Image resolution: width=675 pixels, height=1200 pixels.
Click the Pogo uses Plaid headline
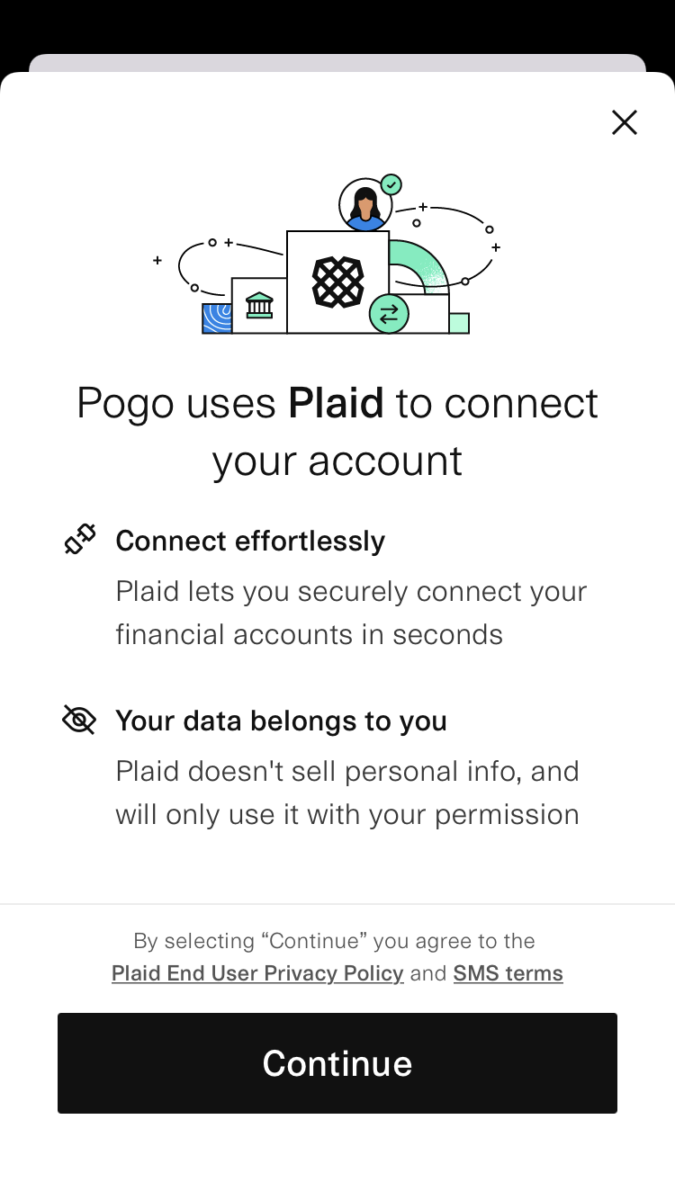(x=336, y=430)
